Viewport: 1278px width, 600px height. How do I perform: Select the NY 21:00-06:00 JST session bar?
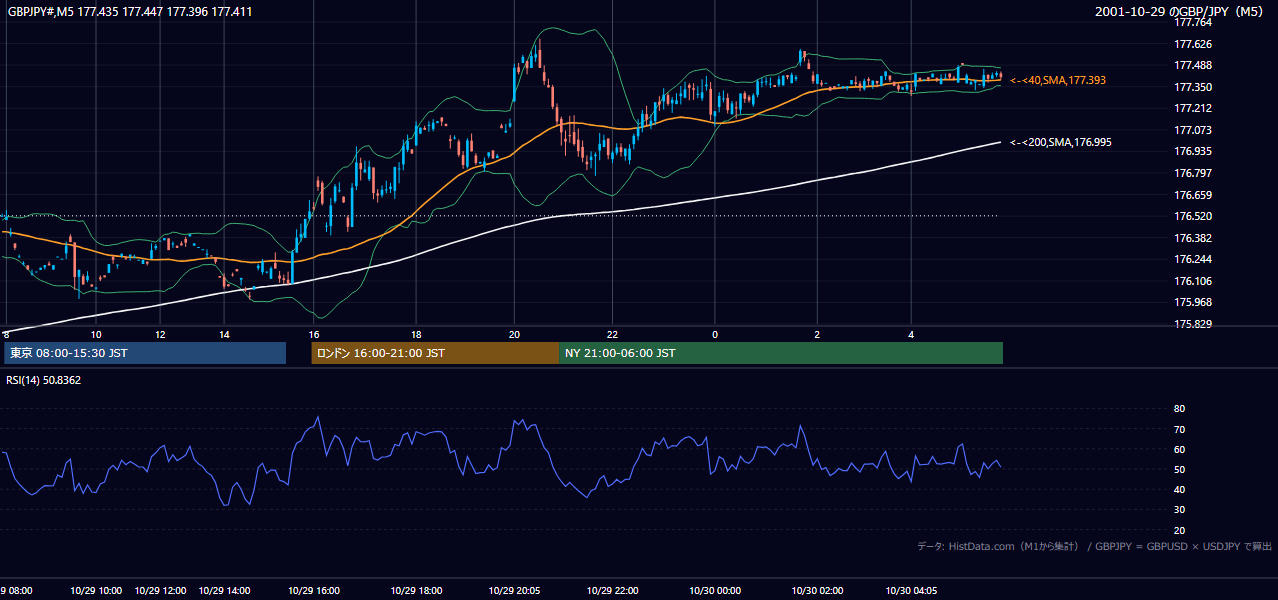pos(781,353)
